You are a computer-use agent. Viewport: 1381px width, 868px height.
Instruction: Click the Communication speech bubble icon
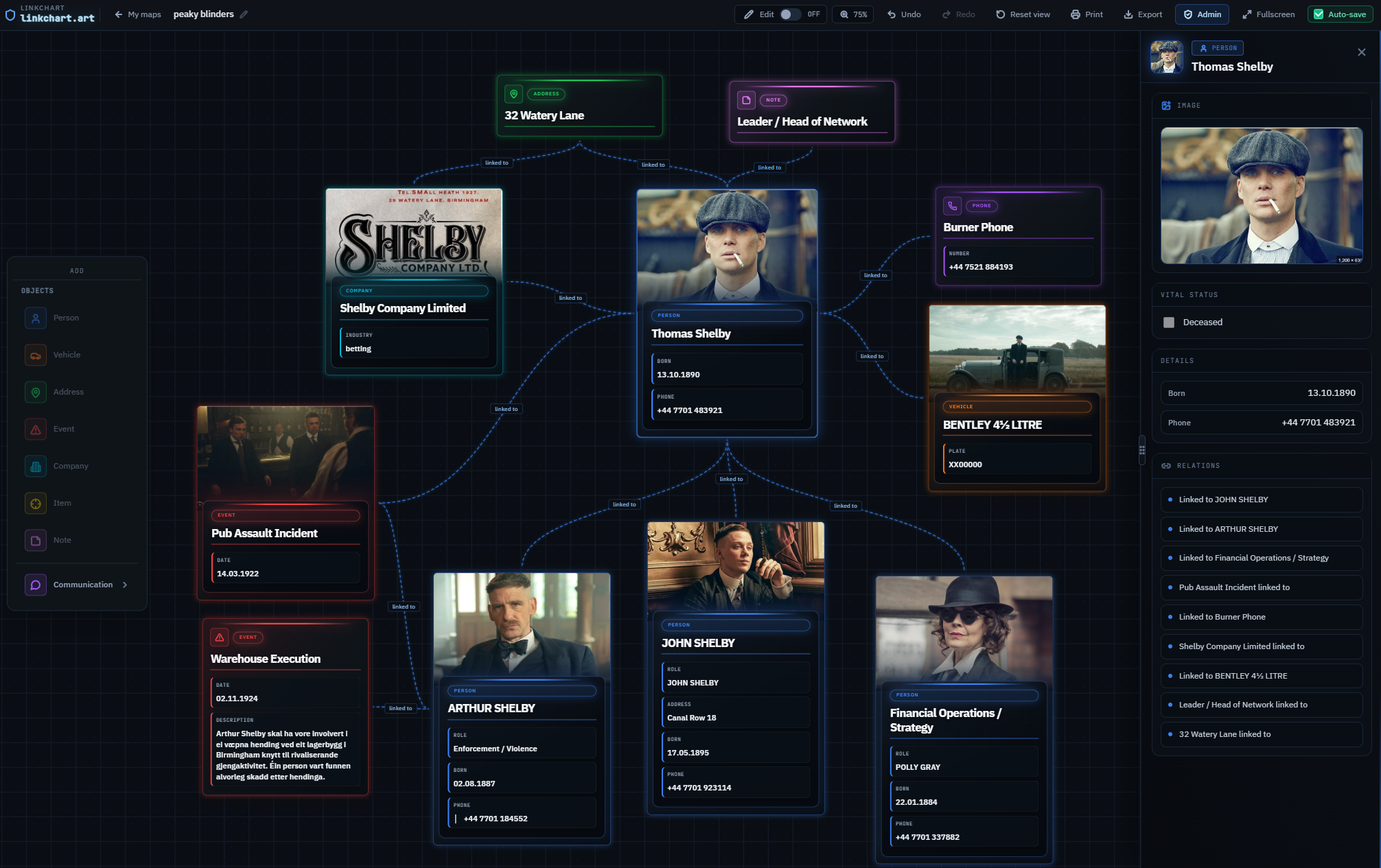(36, 585)
